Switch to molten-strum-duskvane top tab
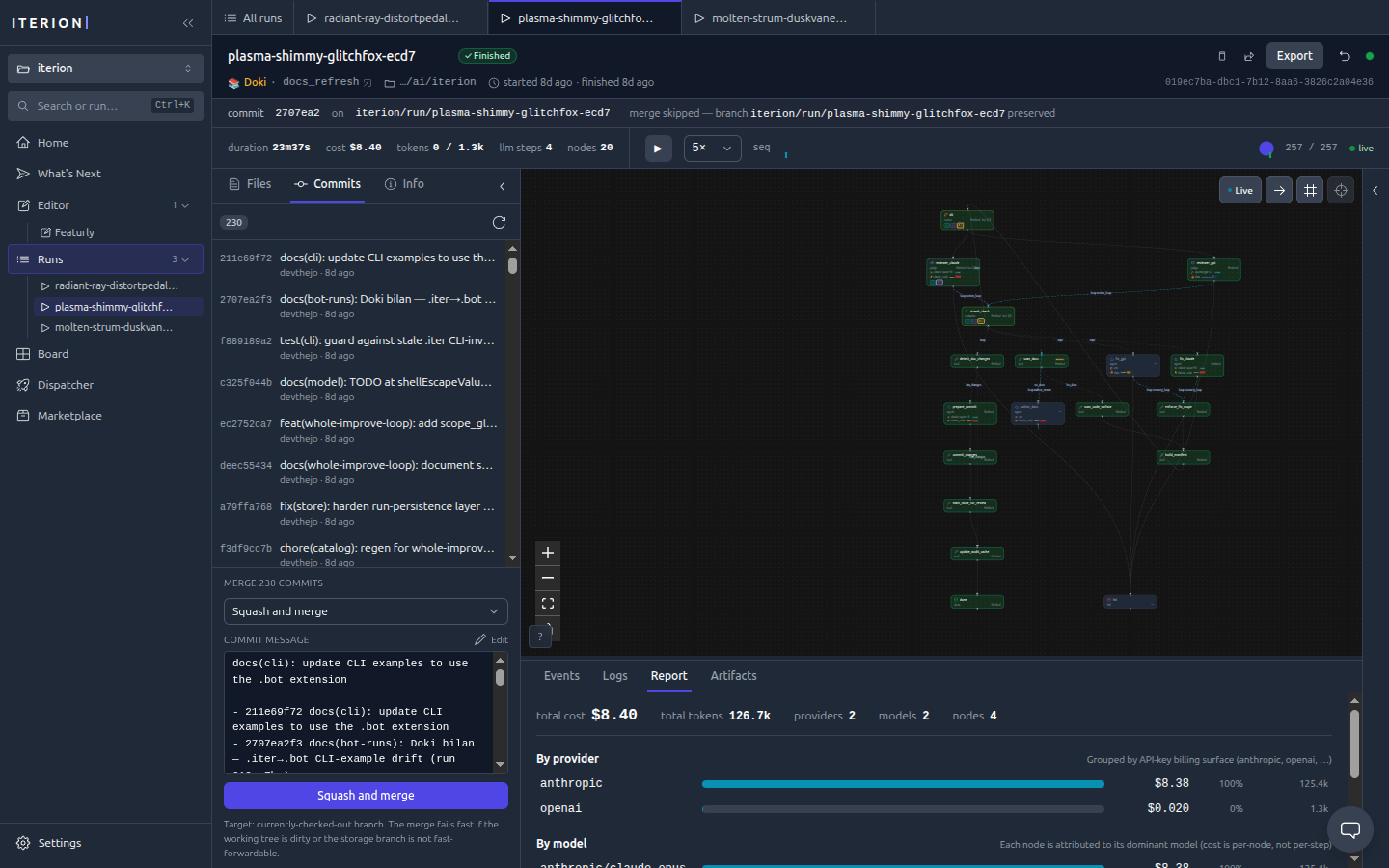 [778, 17]
